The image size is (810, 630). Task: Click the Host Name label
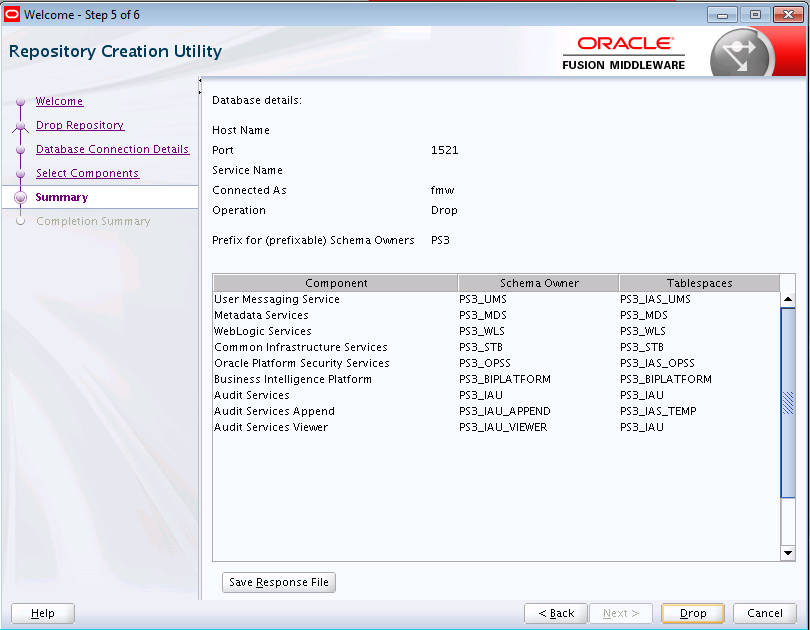pos(241,131)
